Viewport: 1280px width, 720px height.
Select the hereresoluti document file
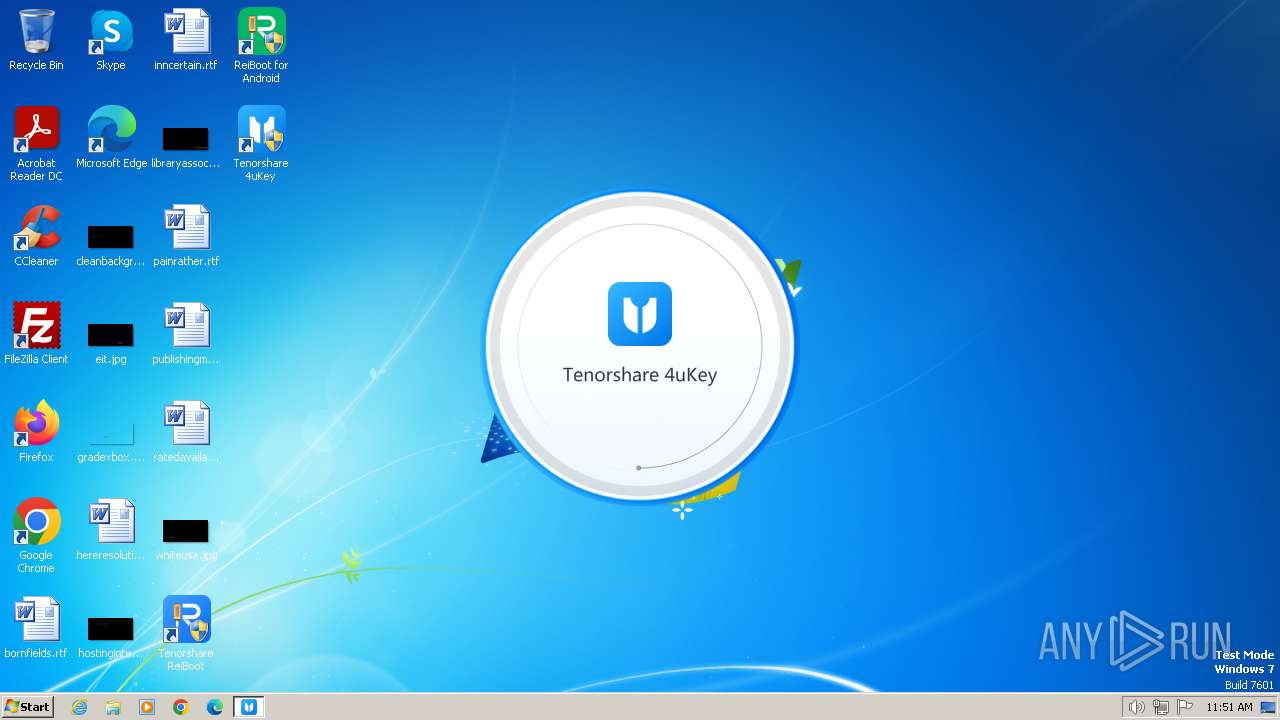pyautogui.click(x=111, y=529)
